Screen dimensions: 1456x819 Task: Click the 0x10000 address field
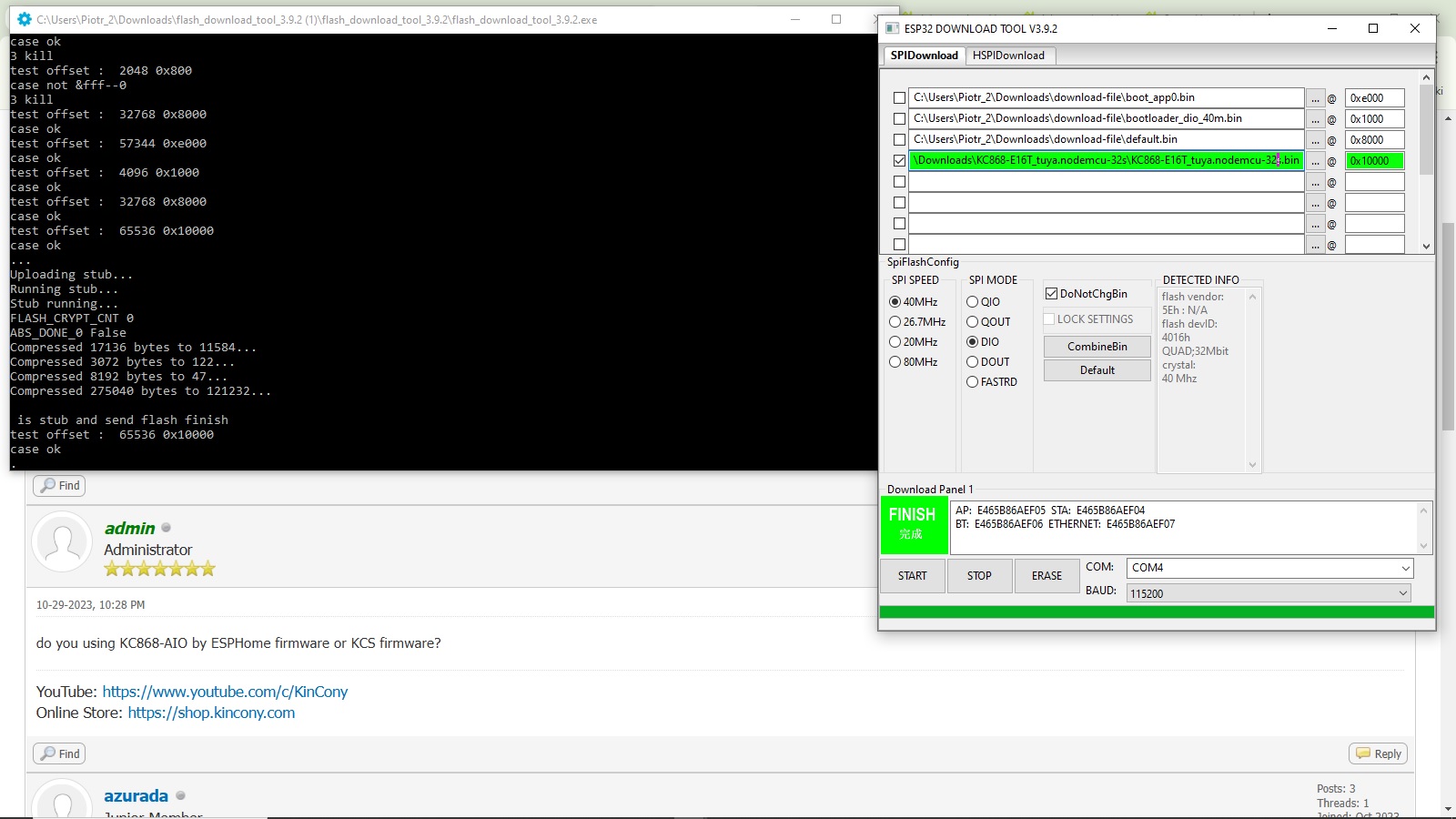pos(1374,161)
